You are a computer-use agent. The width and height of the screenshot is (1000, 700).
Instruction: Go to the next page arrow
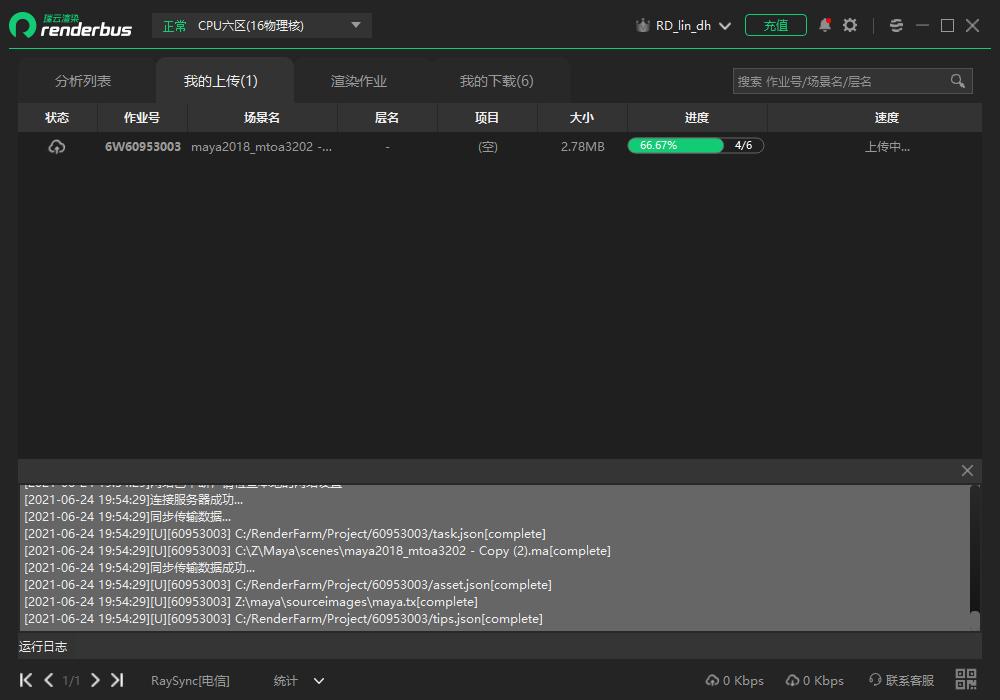(x=95, y=680)
